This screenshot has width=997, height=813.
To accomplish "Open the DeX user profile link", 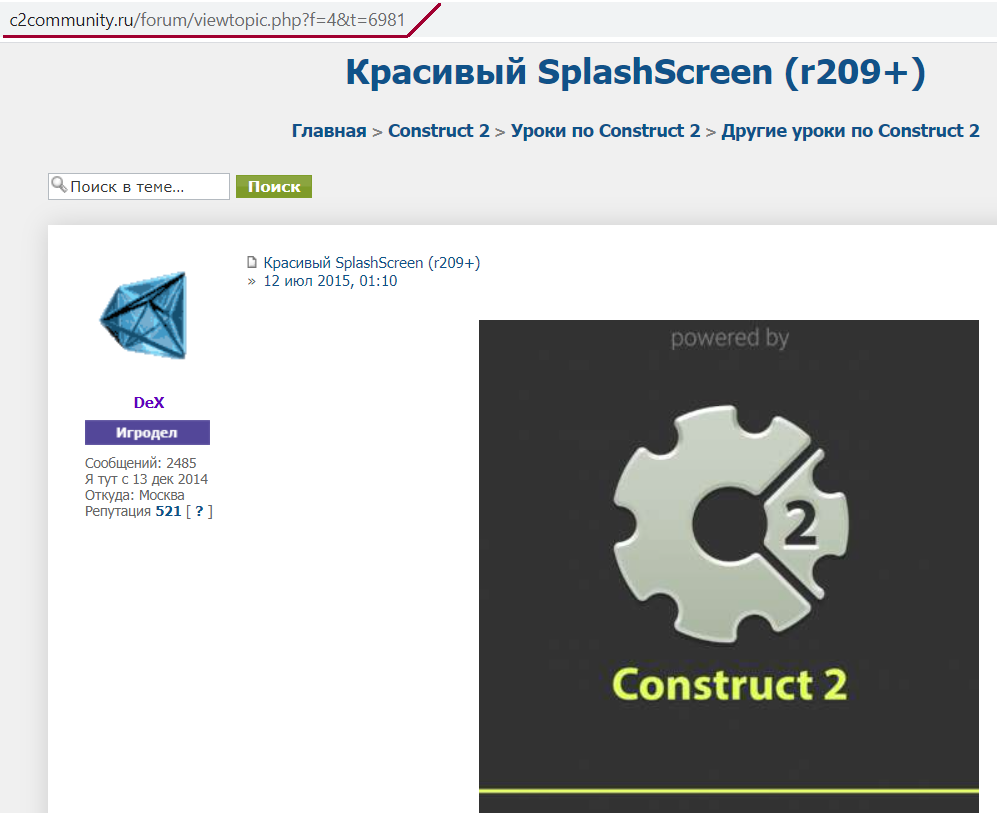I will click(x=149, y=402).
